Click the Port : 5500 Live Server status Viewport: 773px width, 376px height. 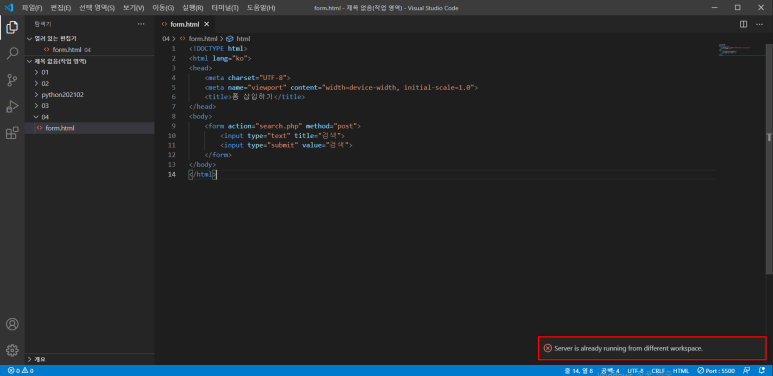716,371
